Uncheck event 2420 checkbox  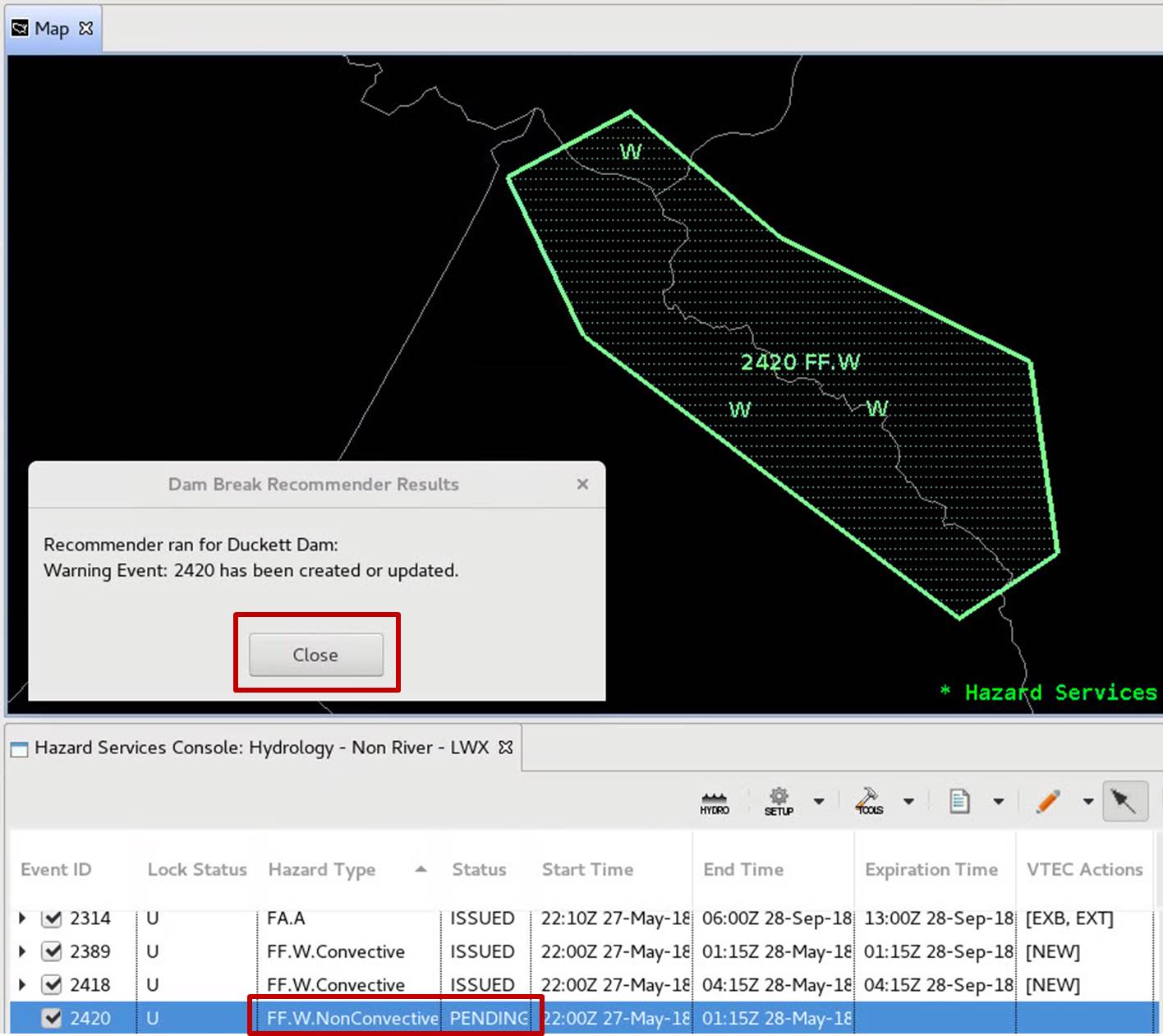[x=52, y=1018]
